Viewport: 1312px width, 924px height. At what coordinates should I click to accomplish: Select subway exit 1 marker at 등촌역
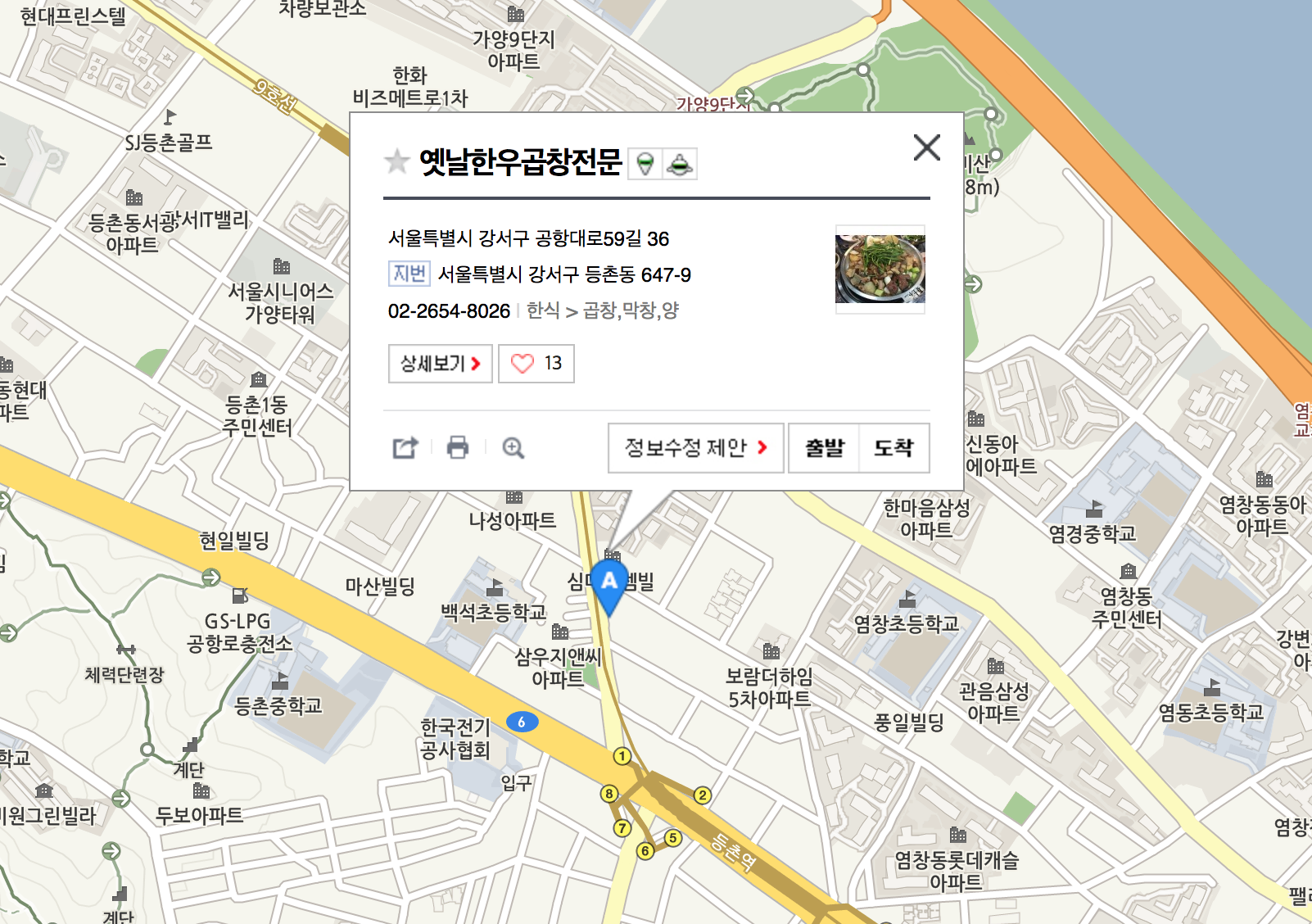(622, 756)
